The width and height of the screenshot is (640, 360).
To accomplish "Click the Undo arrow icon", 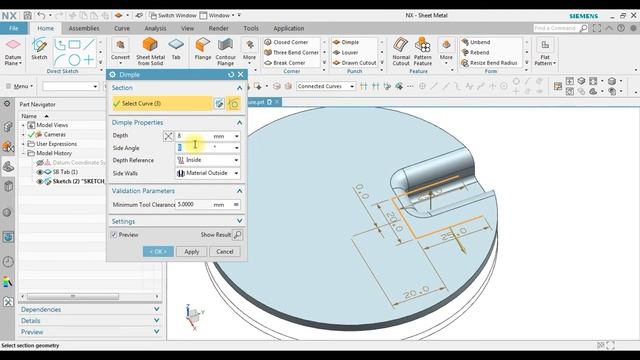I will tap(41, 16).
